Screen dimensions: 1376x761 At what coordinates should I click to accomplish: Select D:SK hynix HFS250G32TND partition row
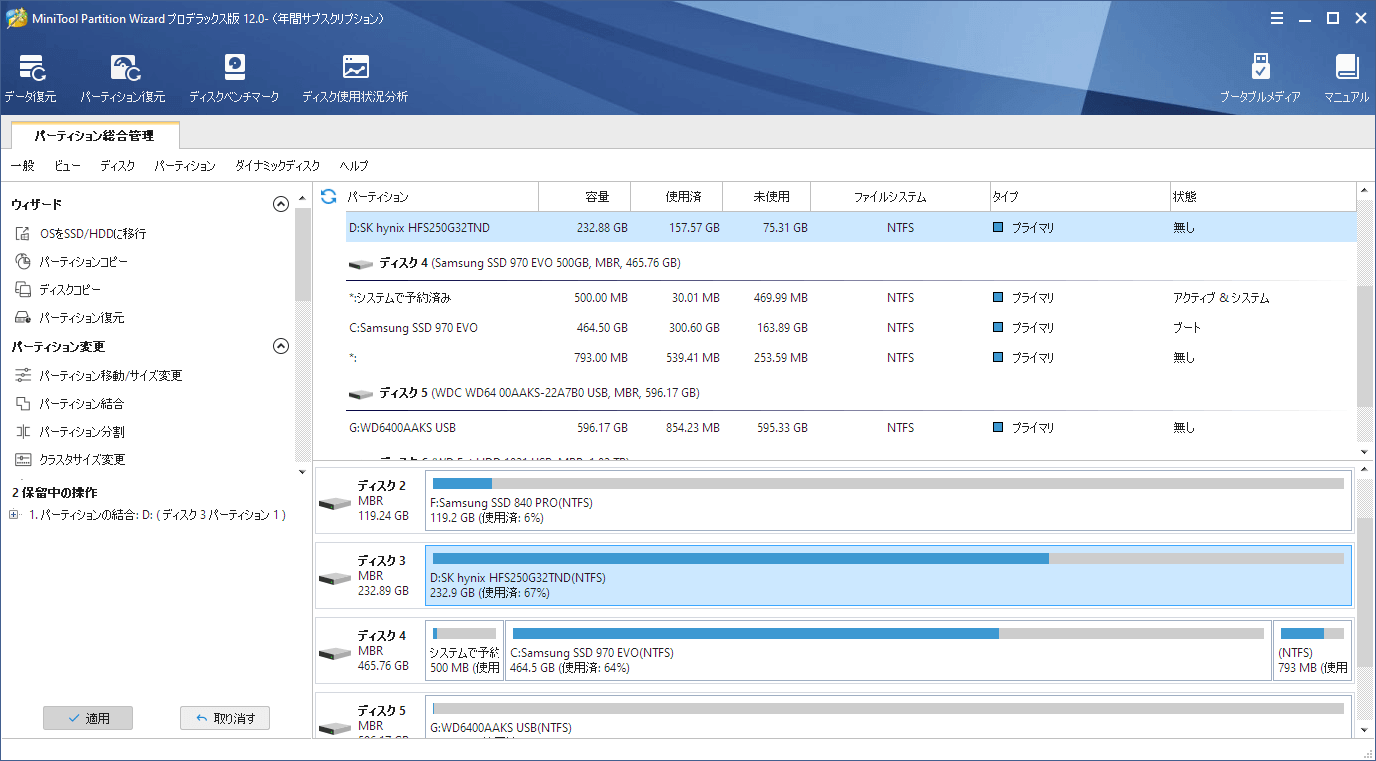pyautogui.click(x=851, y=227)
